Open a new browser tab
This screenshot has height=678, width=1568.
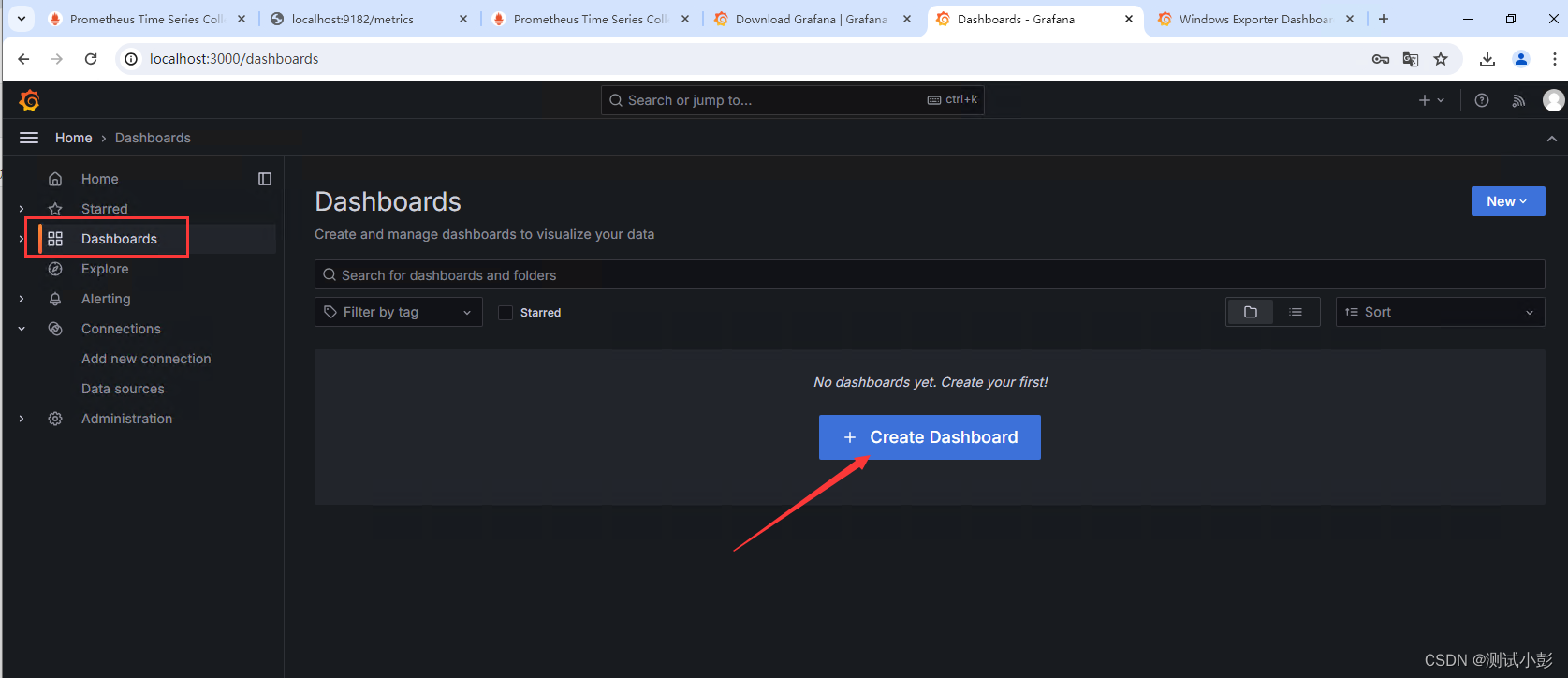click(x=1384, y=19)
